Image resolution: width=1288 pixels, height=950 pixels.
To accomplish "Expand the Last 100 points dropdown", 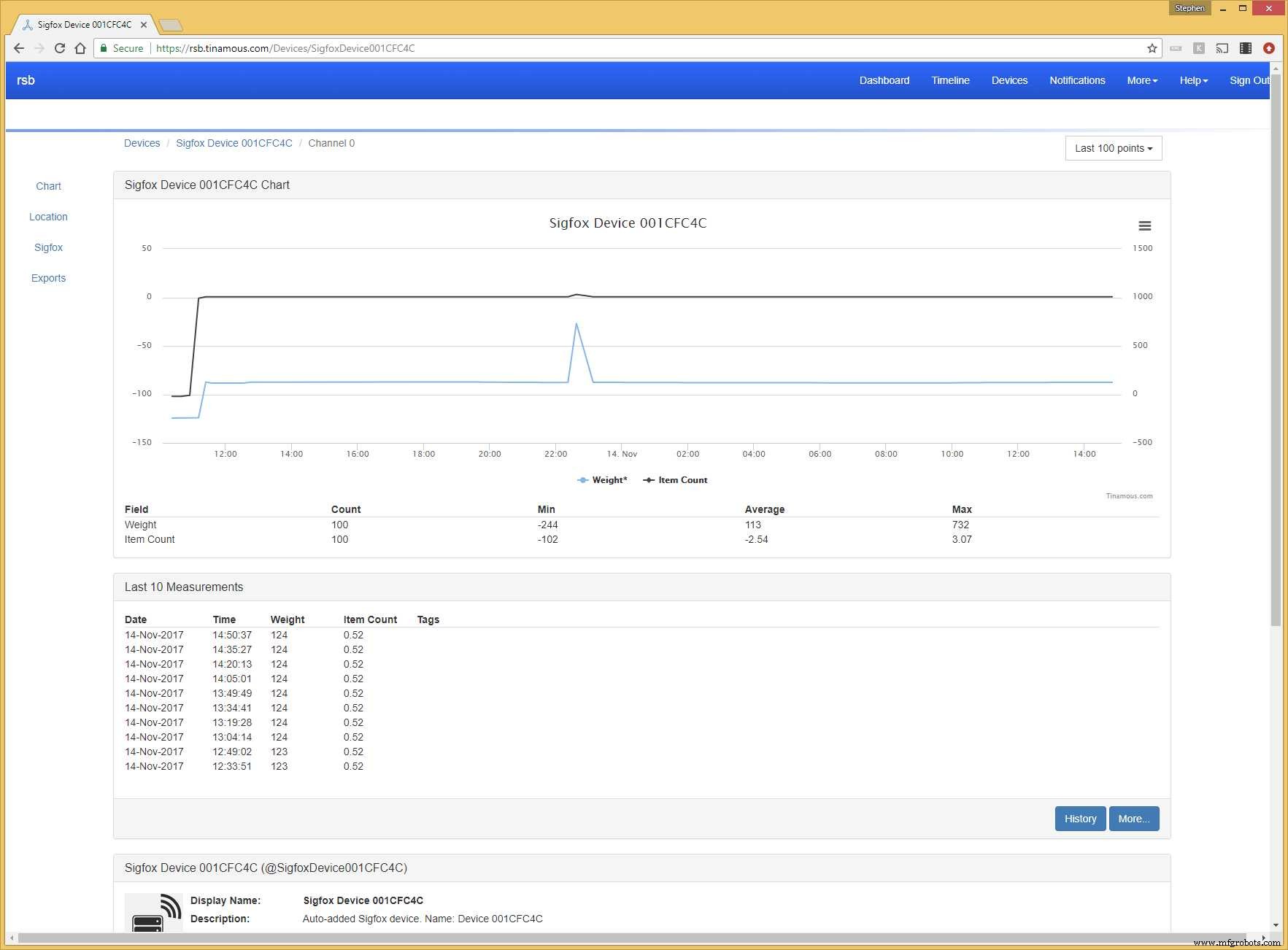I will (1113, 148).
